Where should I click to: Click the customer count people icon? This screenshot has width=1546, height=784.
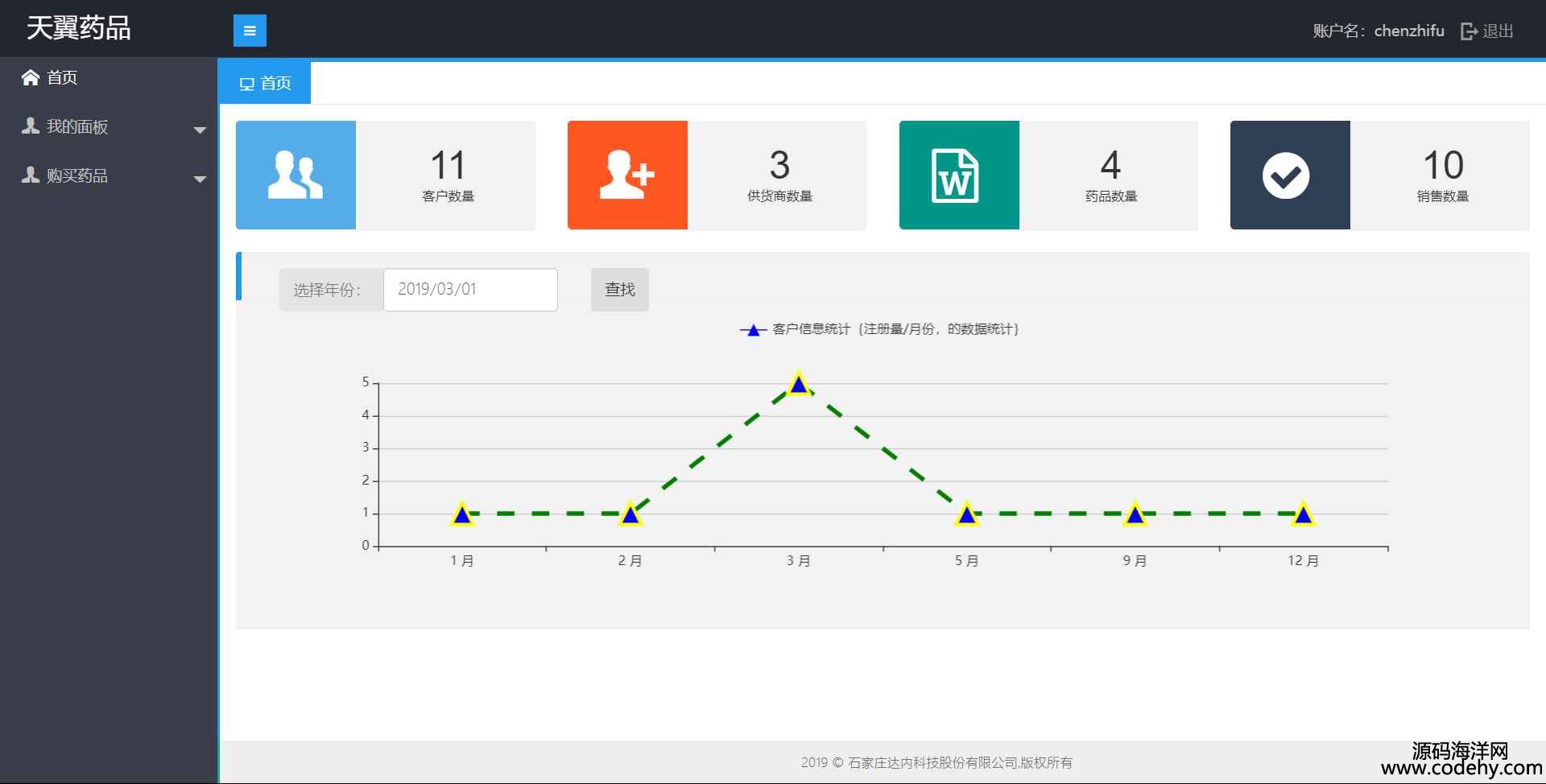point(296,175)
